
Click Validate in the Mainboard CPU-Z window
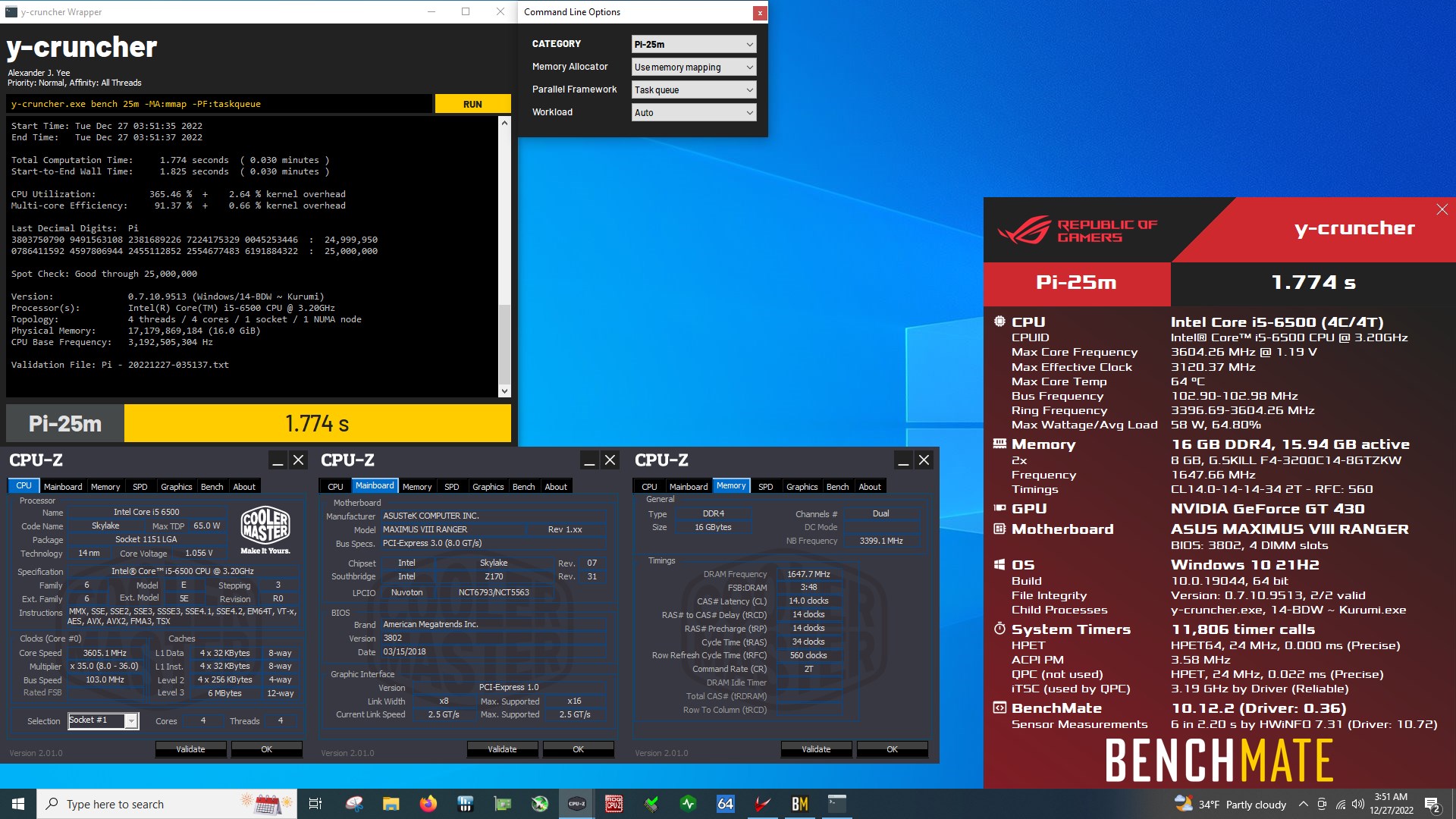point(502,748)
